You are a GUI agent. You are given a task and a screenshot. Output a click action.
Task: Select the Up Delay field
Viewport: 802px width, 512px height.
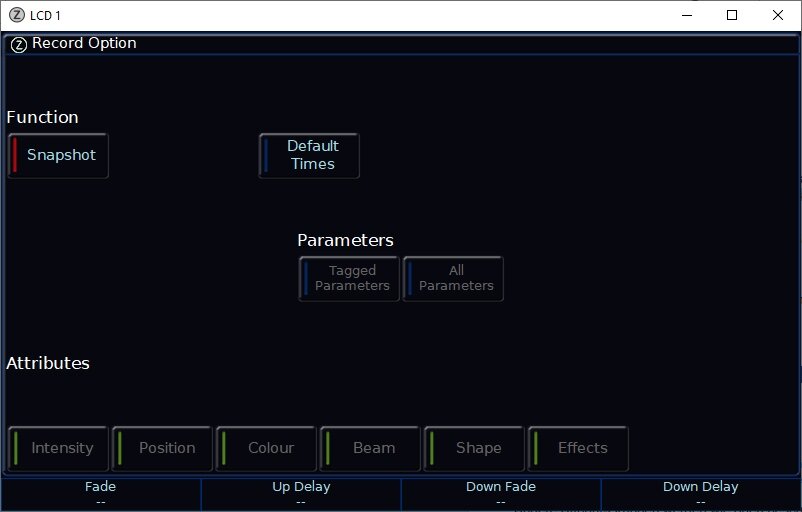click(301, 494)
